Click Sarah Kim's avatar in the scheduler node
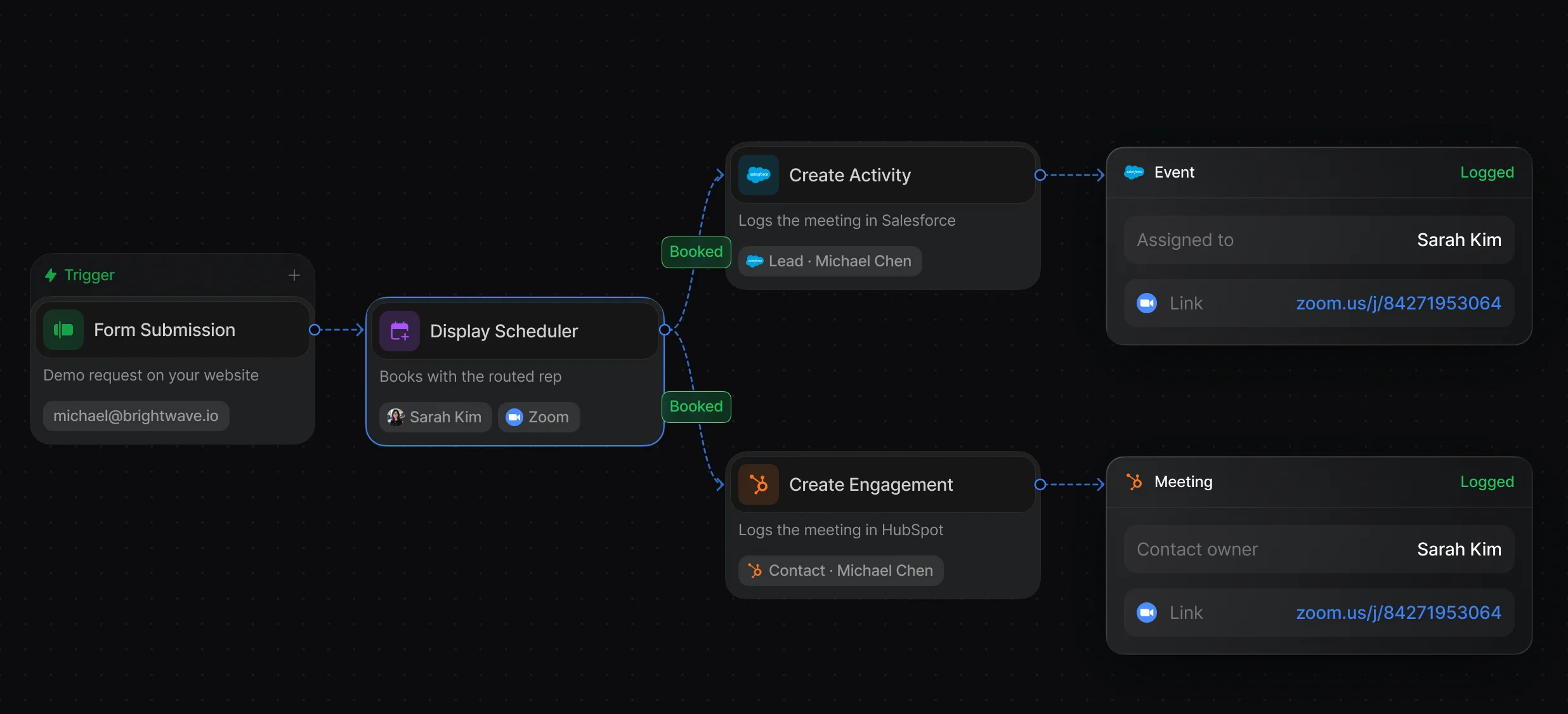1568x714 pixels. pos(396,417)
